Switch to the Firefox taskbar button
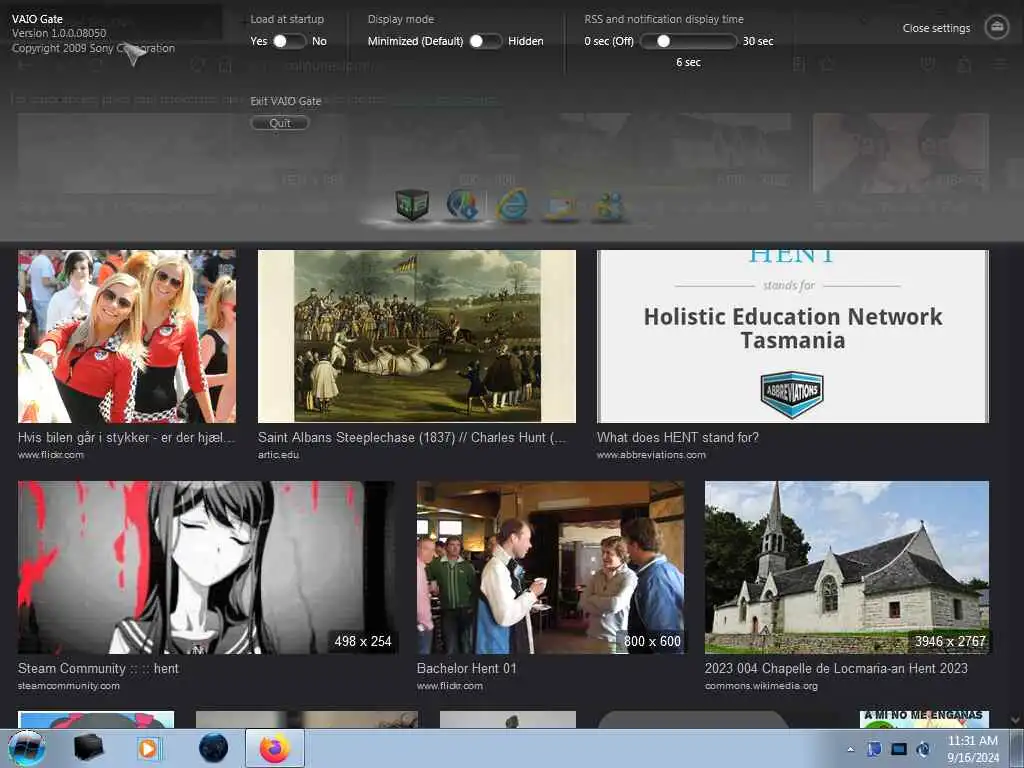 pyautogui.click(x=275, y=748)
